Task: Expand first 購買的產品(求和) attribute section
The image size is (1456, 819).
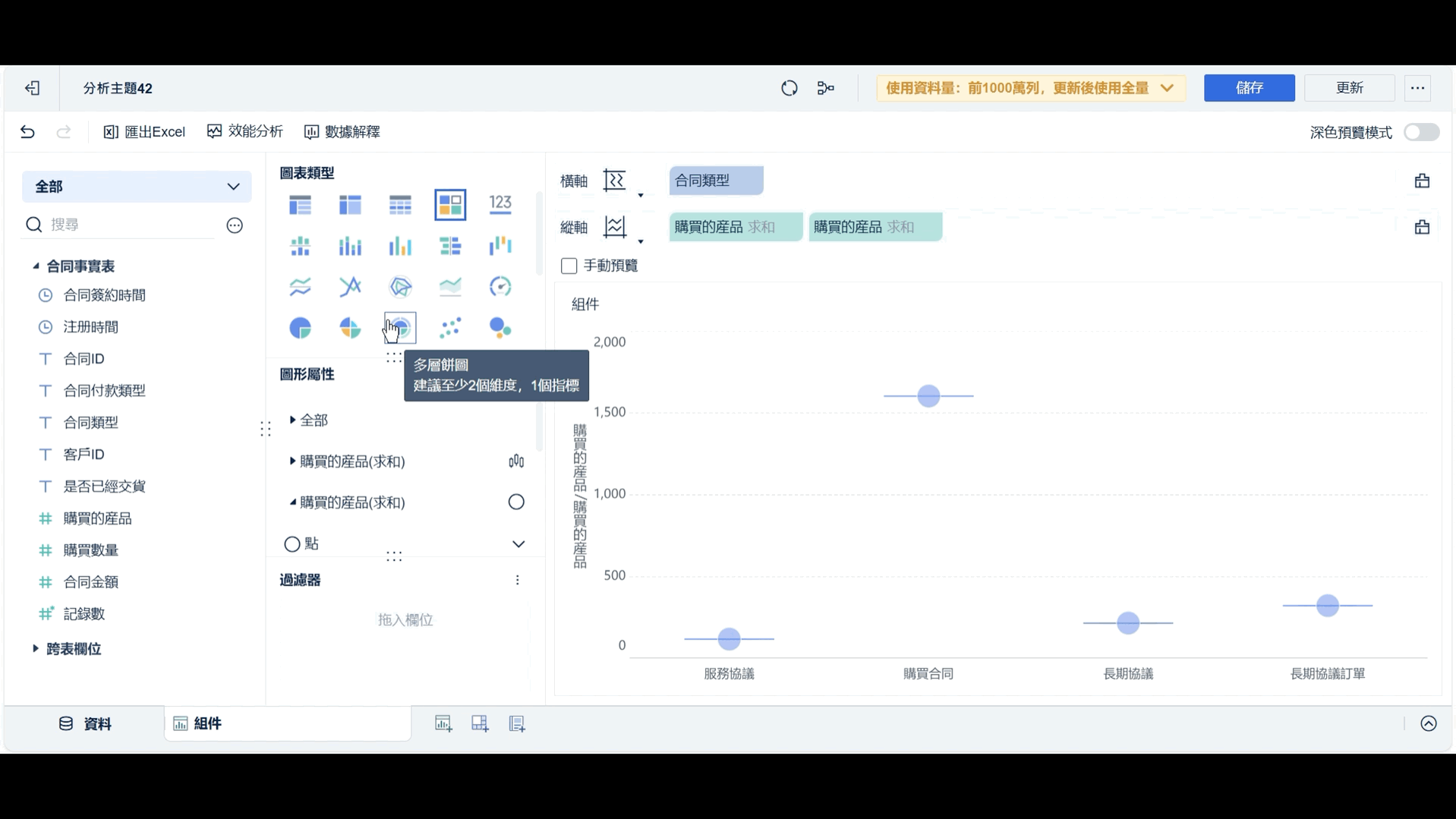Action: point(293,461)
